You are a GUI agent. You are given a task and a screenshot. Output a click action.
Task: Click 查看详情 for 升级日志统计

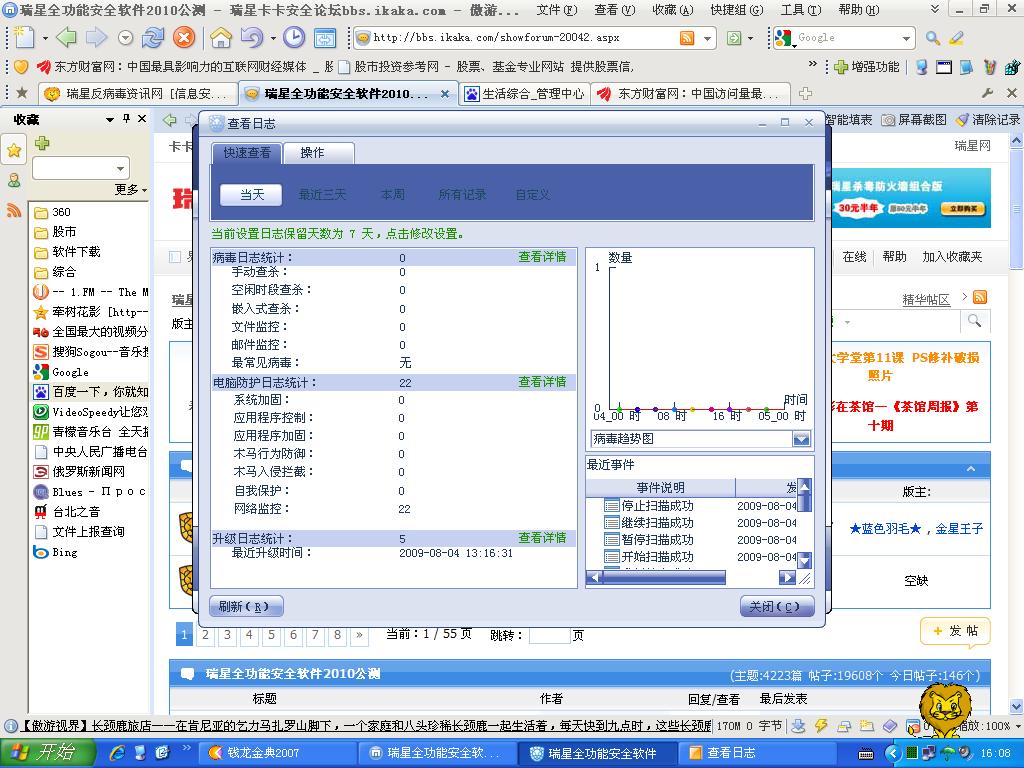point(542,538)
